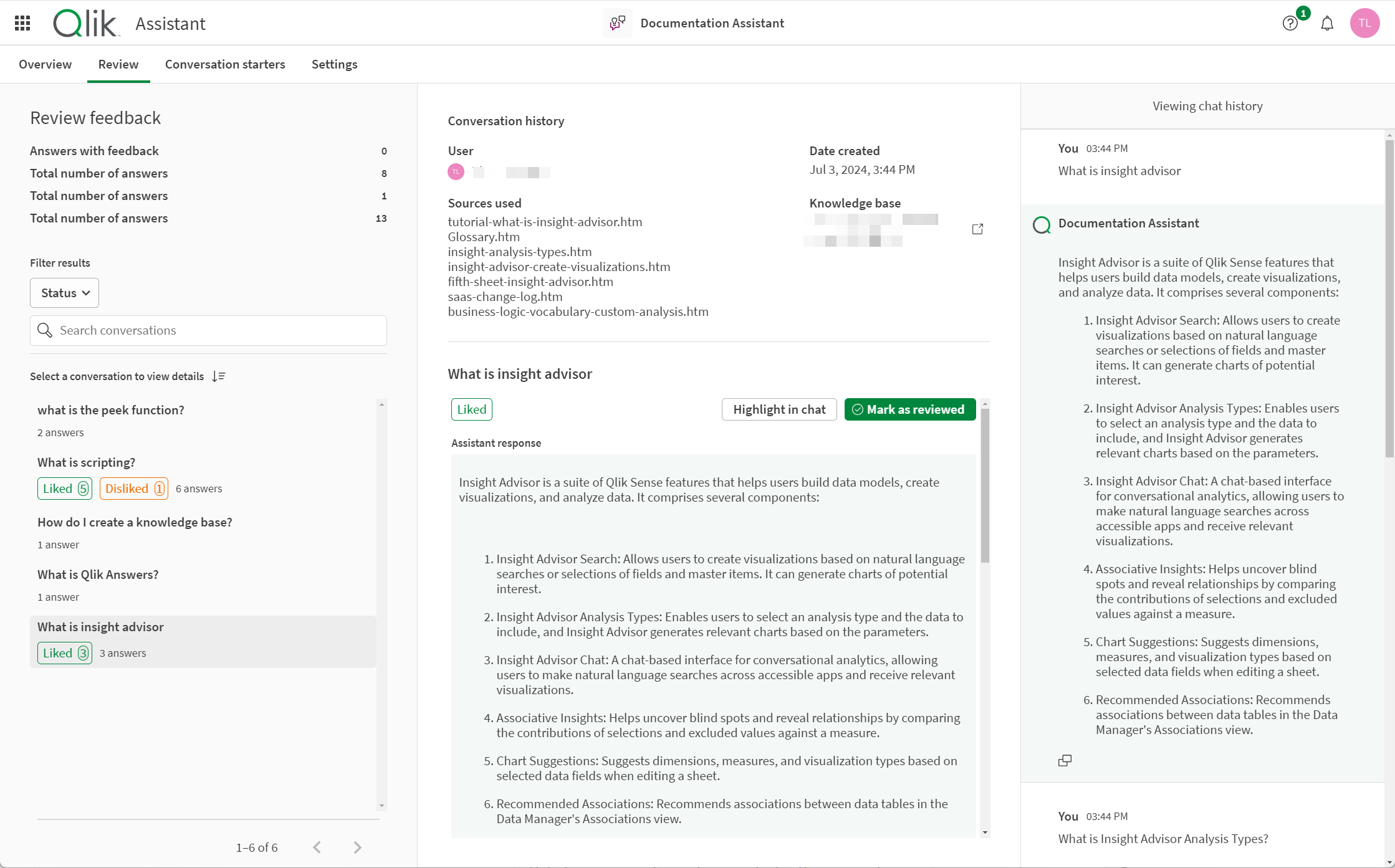Click the apps grid icon top left

pos(23,23)
